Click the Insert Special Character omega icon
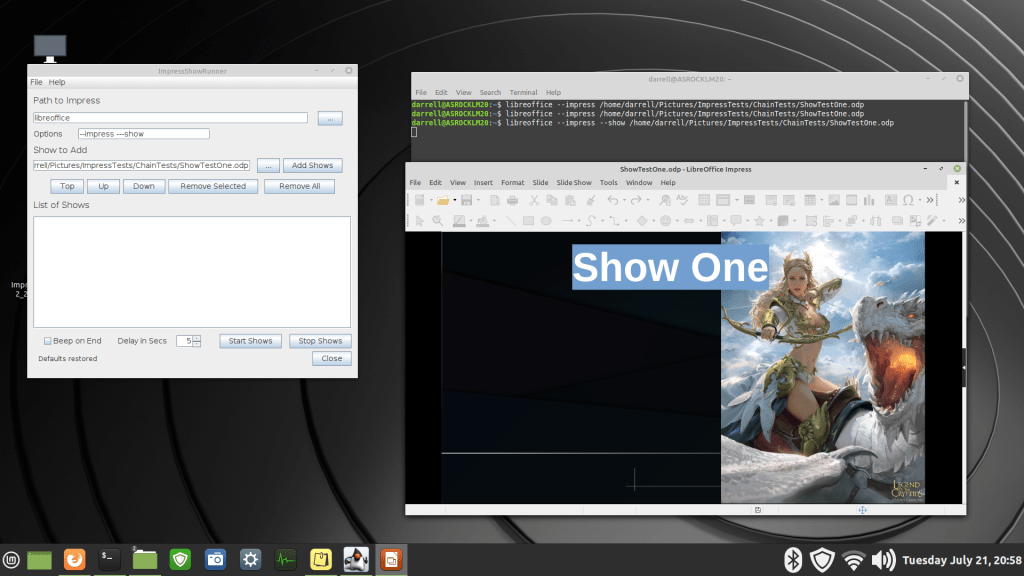The image size is (1024, 576). click(908, 200)
